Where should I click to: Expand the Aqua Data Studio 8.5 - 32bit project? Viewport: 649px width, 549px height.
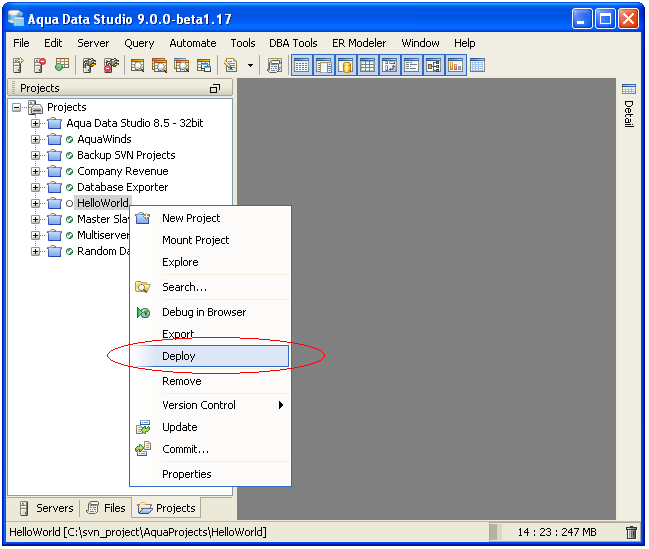[x=36, y=123]
